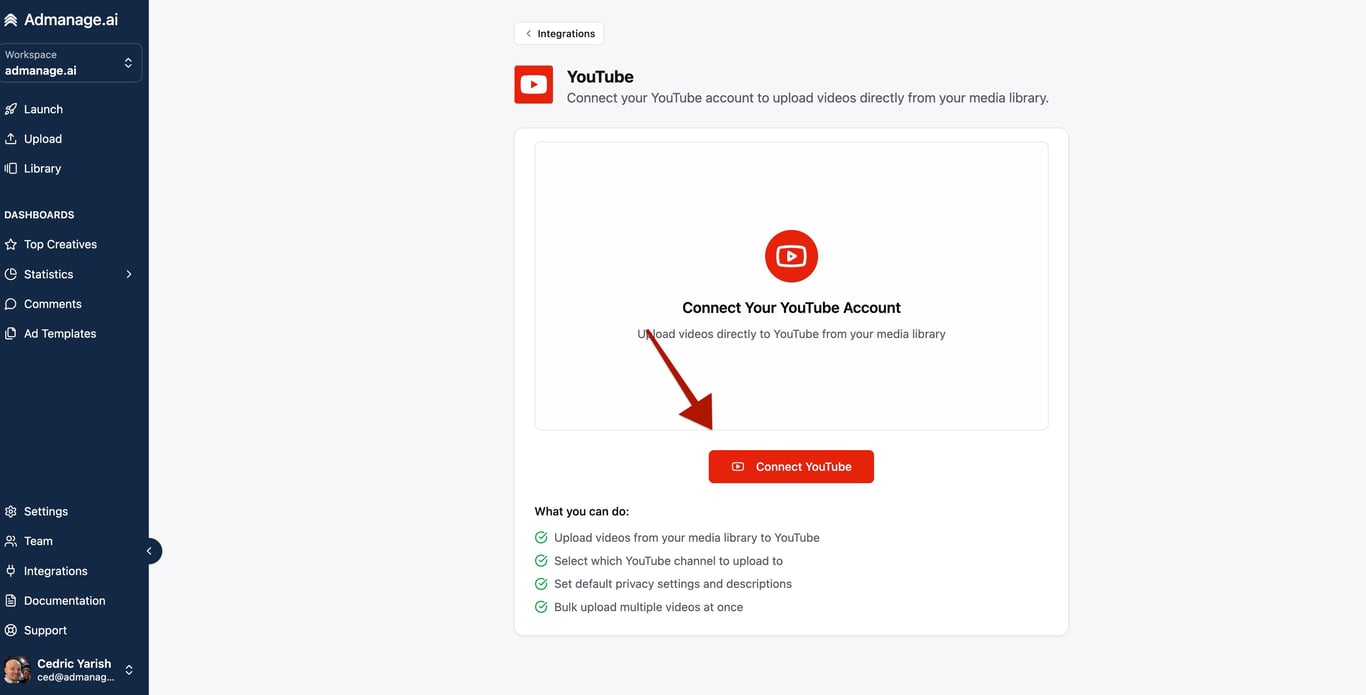The image size is (1366, 695).
Task: Click "Select which YouTube channel to upload to" text
Action: 669,561
